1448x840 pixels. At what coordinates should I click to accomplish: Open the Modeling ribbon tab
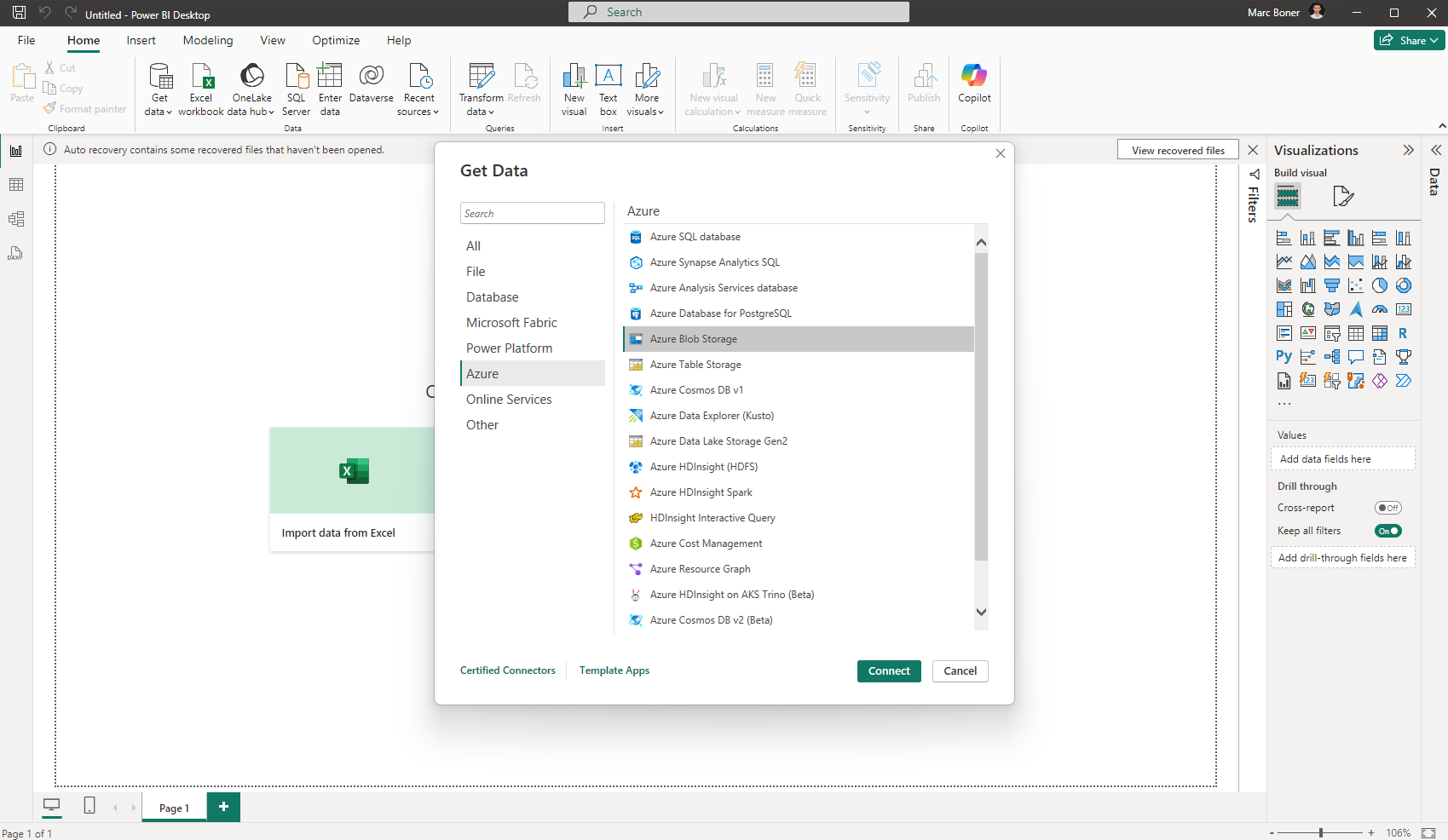click(x=207, y=40)
